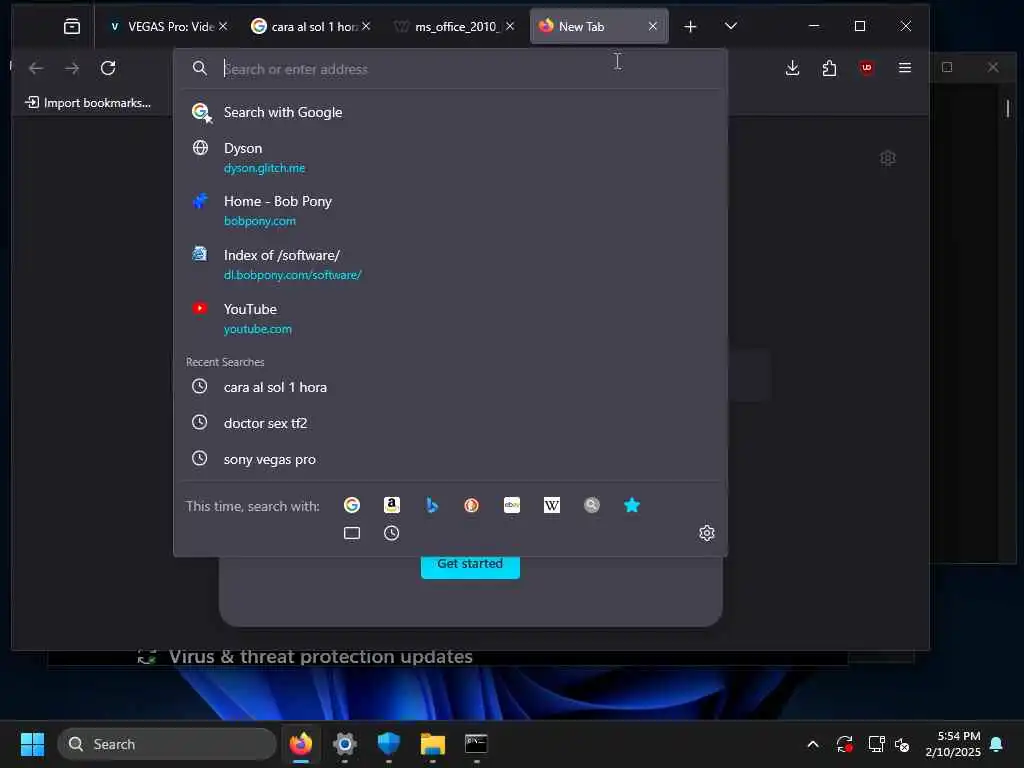Screen dimensions: 1024x768
Task: Open Home - Bob Pony suggestion
Action: pyautogui.click(x=451, y=211)
